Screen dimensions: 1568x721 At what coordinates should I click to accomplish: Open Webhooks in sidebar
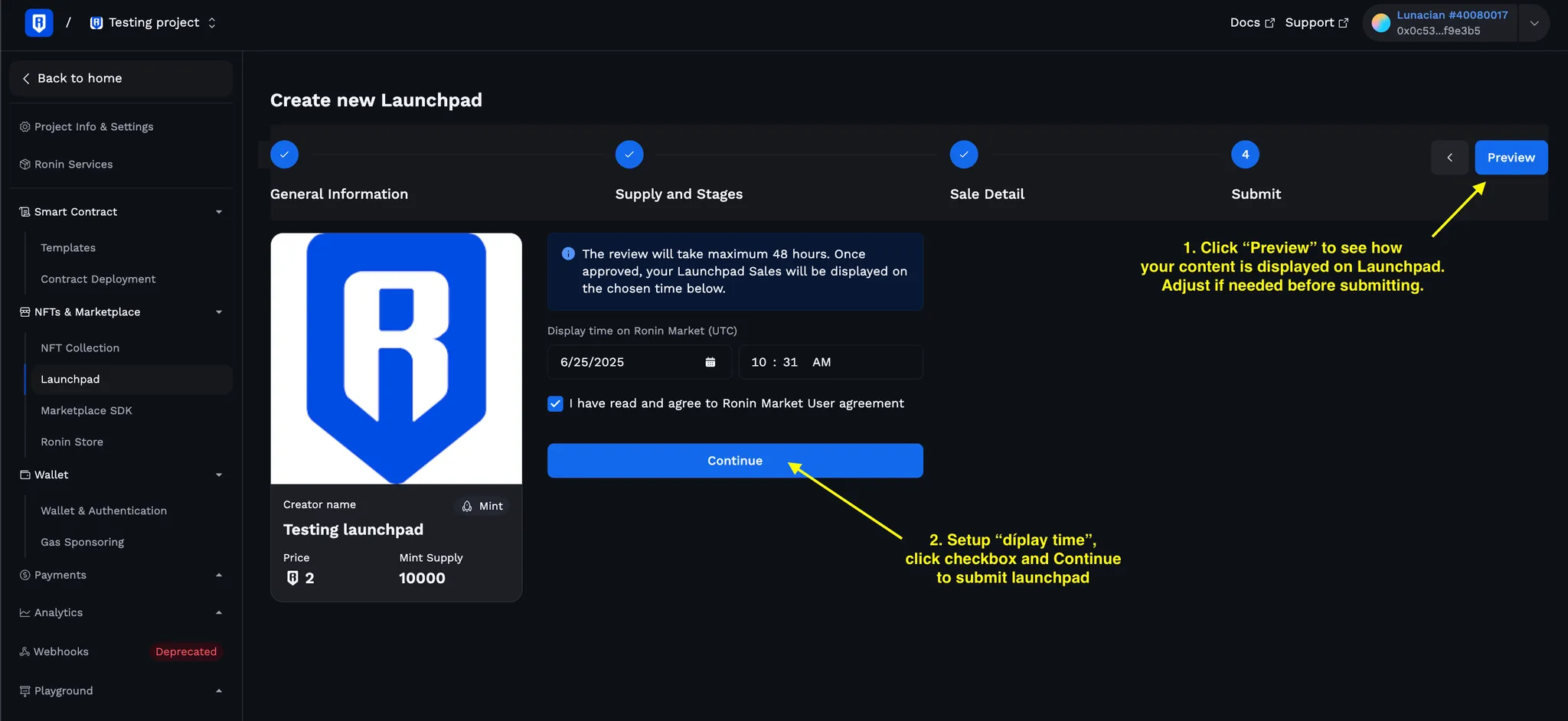click(x=61, y=652)
